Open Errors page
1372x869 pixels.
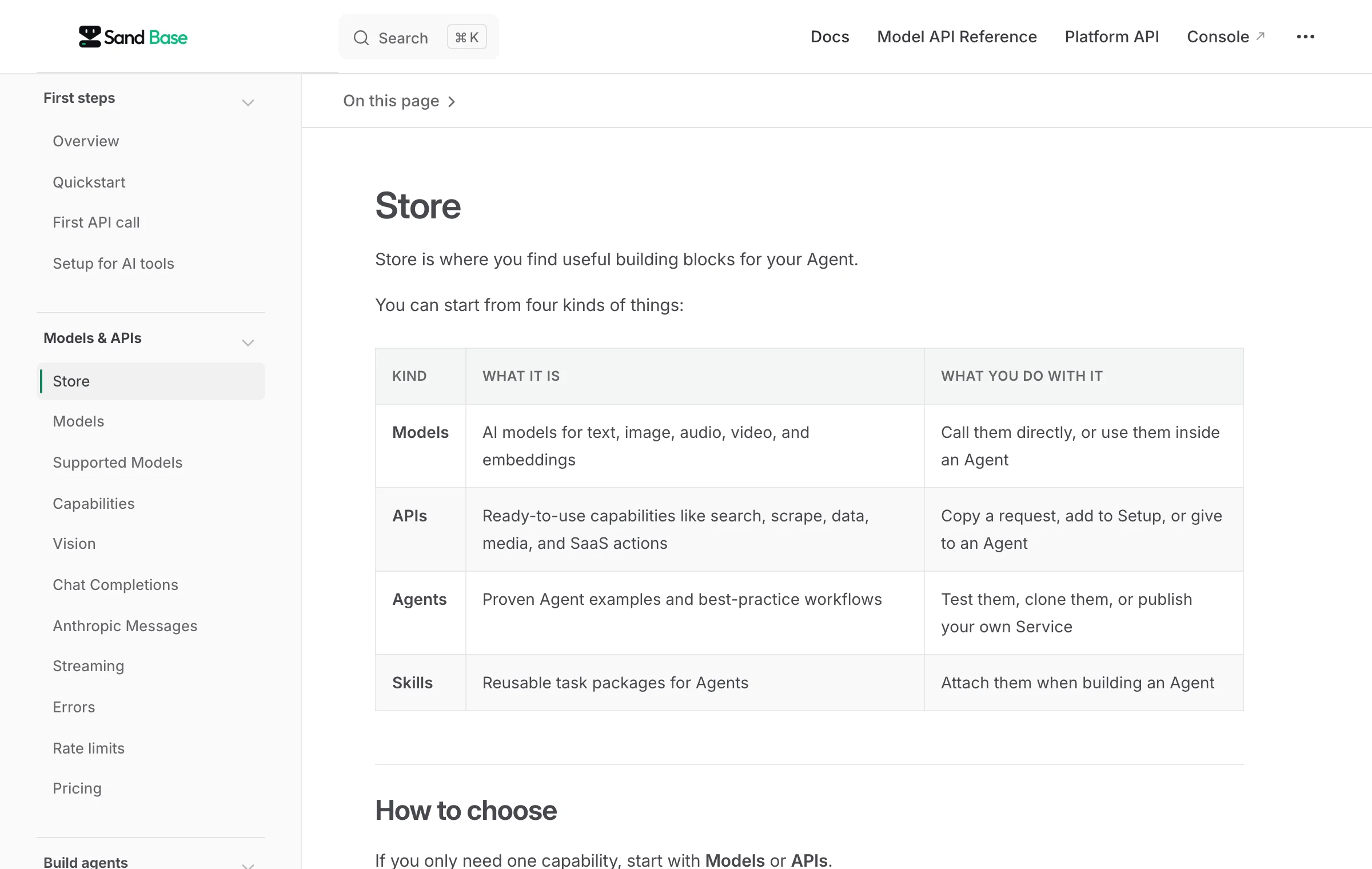point(74,707)
